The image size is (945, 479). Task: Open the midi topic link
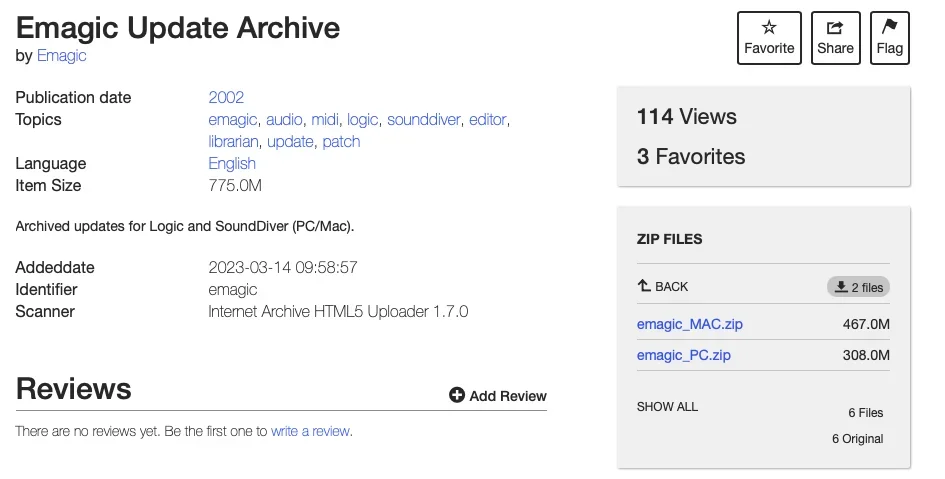(325, 120)
